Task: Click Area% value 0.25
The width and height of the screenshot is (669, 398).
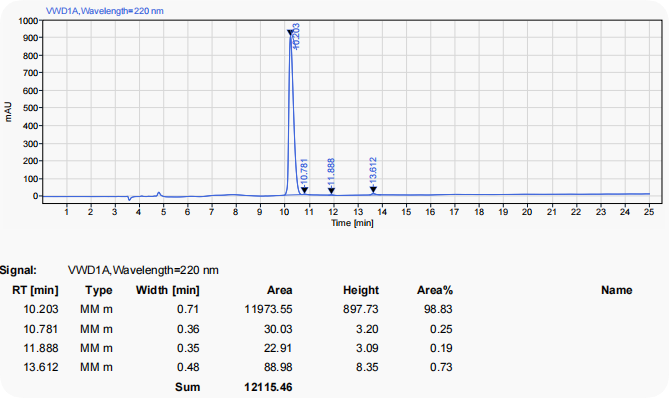Action: 441,329
